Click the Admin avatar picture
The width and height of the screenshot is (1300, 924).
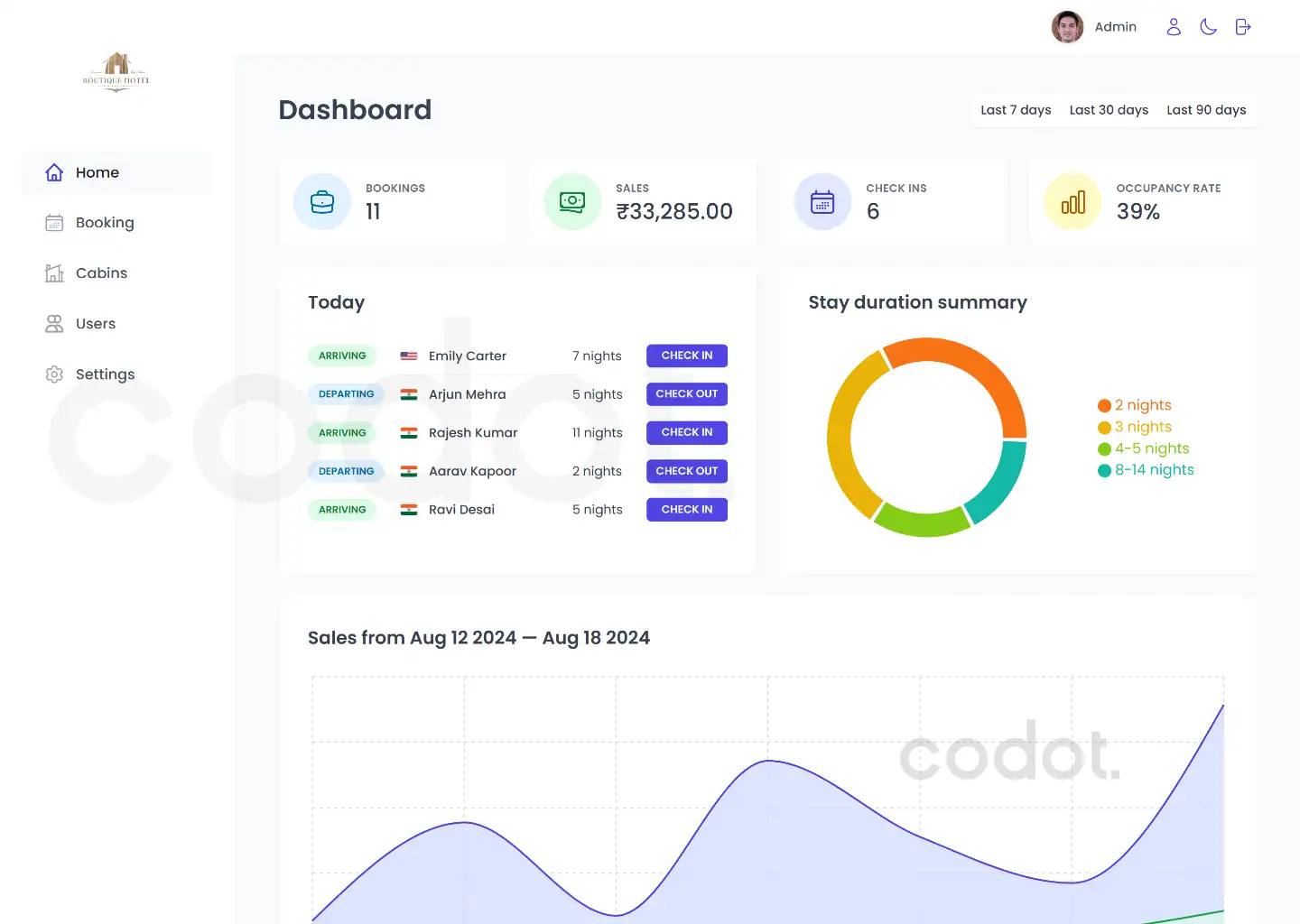[x=1066, y=26]
